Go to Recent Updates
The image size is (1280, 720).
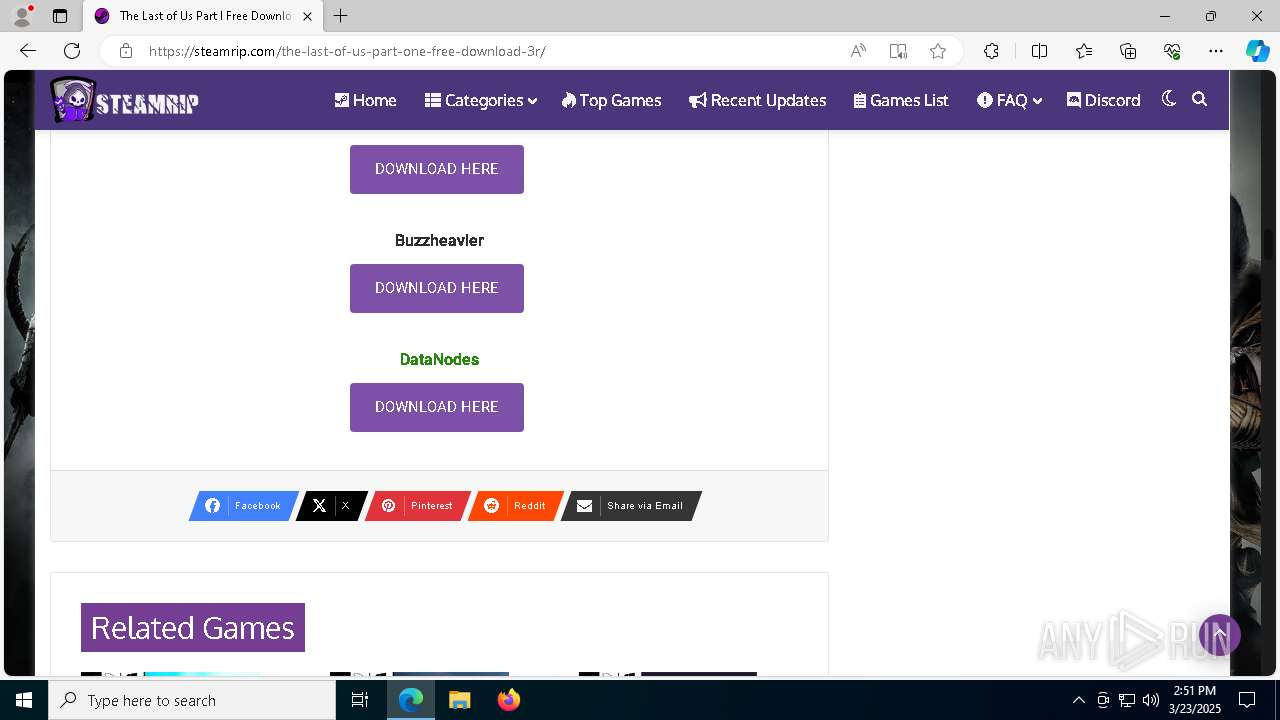(x=757, y=100)
